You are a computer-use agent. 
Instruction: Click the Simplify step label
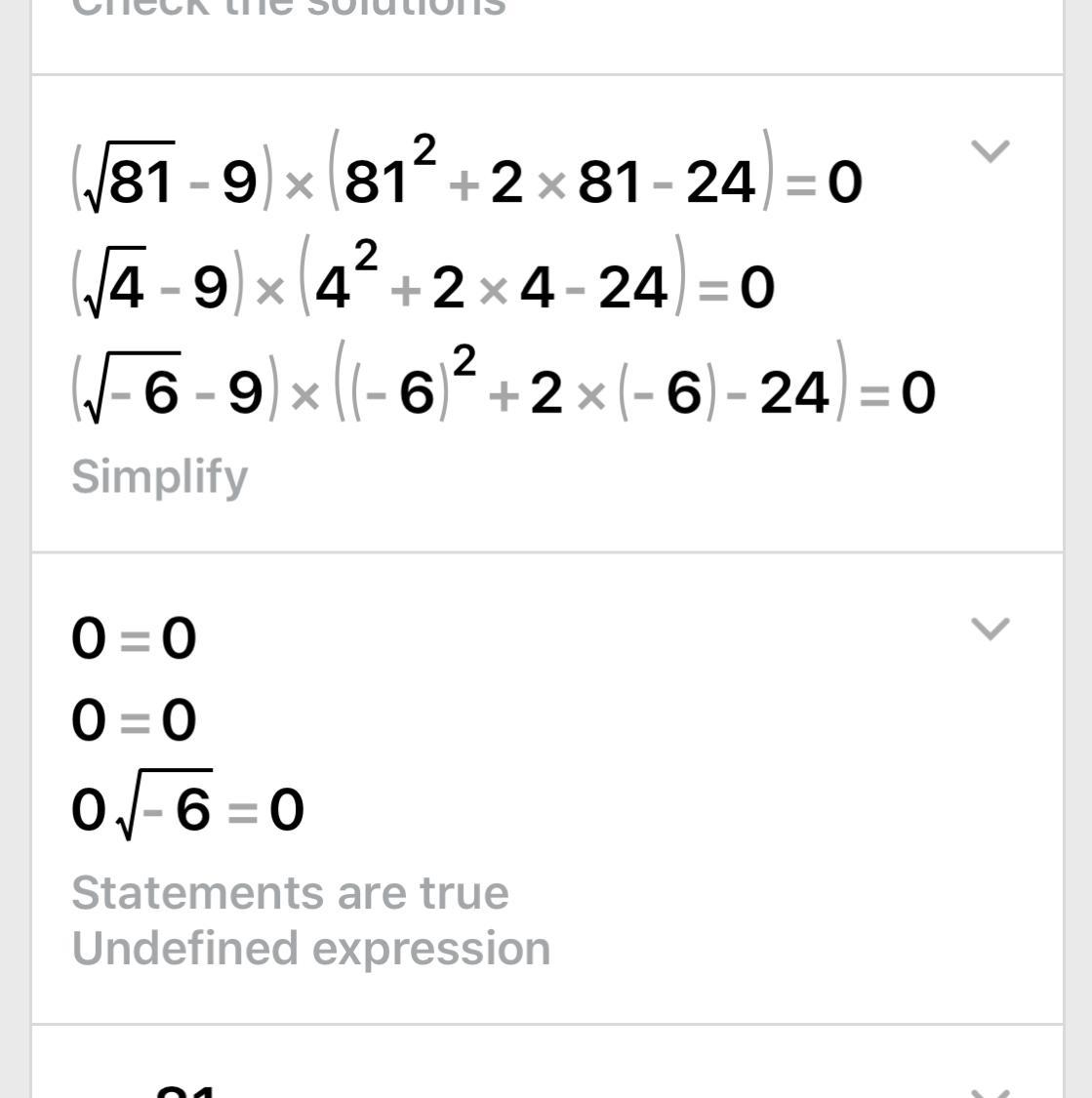point(159,477)
